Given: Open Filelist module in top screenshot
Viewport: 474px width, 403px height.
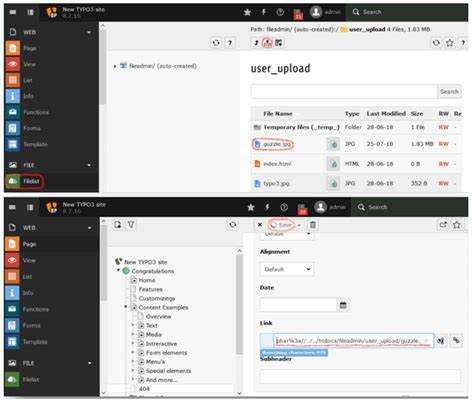Looking at the screenshot, I should (24, 181).
